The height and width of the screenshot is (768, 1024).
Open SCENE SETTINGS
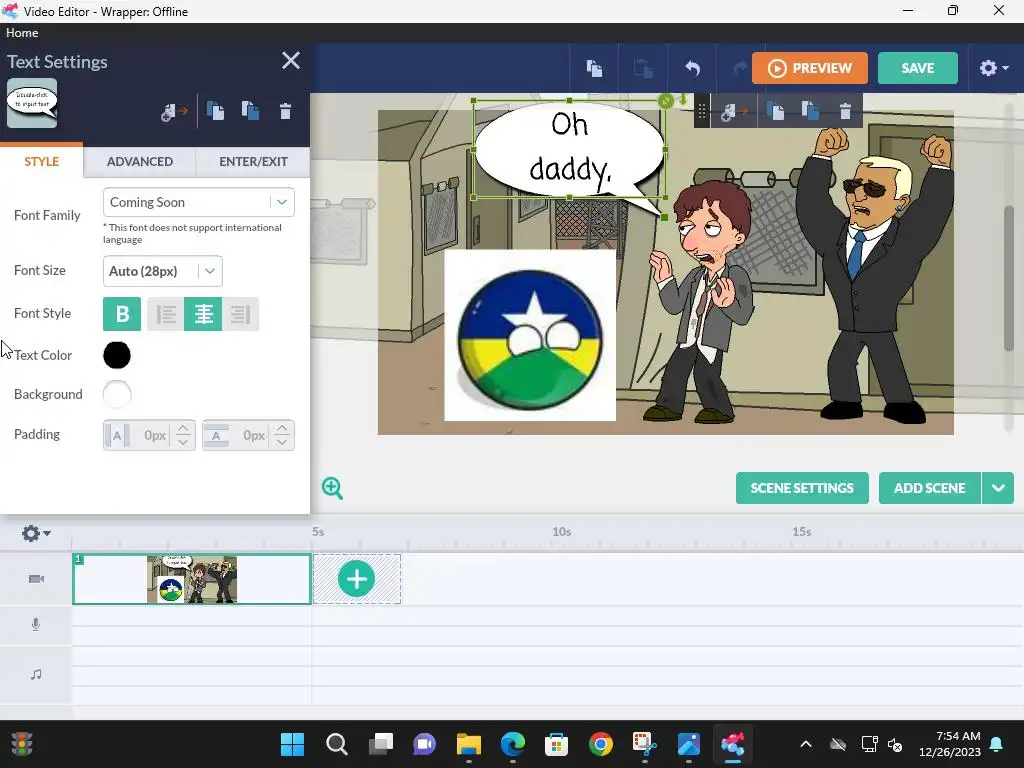[802, 488]
